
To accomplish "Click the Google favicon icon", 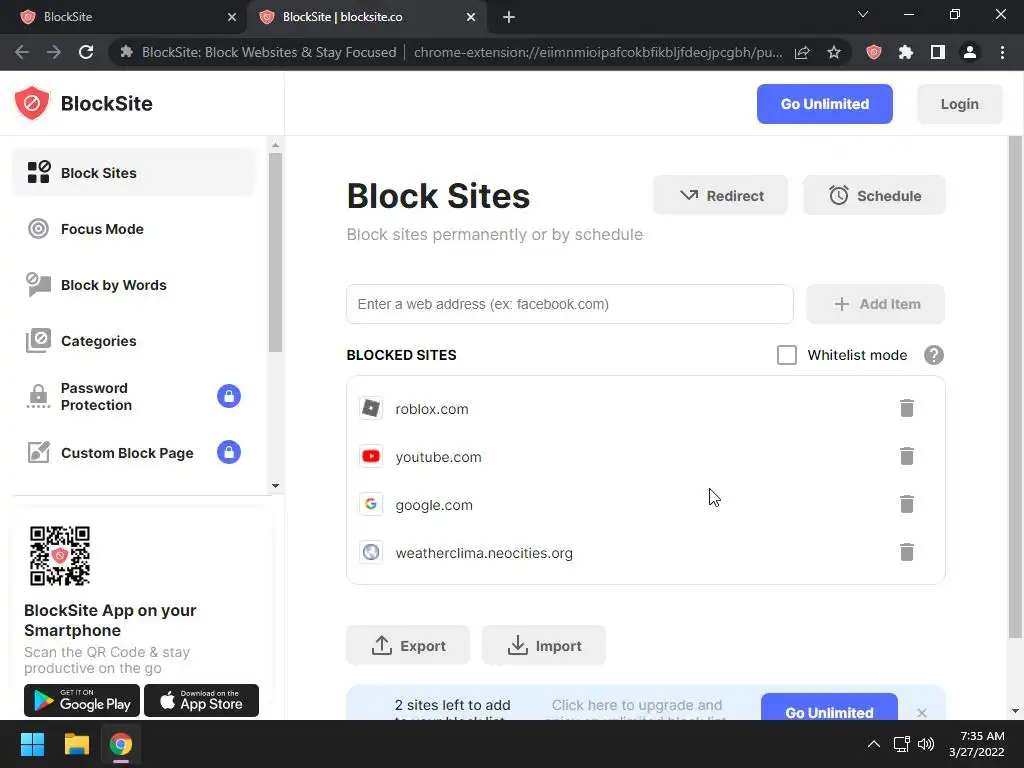I will tap(371, 504).
